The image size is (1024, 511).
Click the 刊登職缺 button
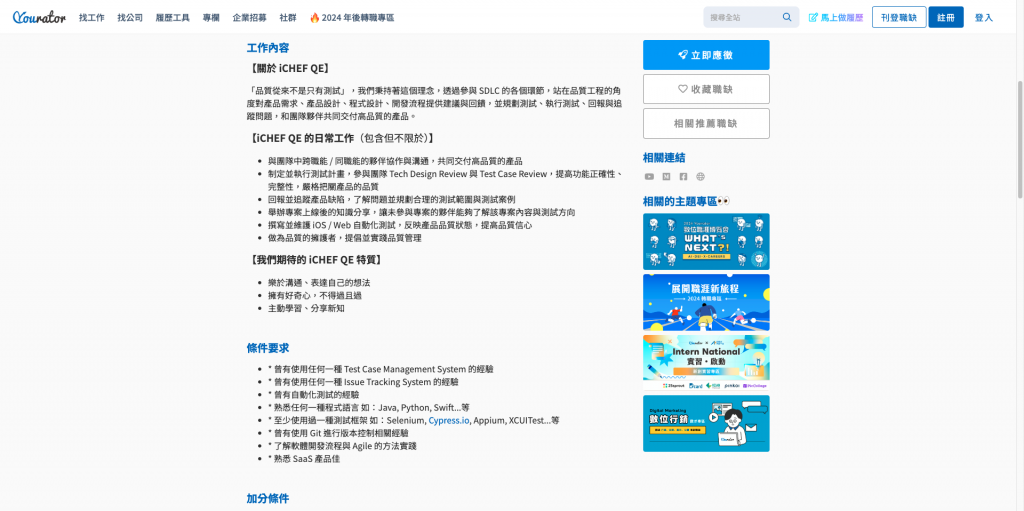[x=899, y=18]
